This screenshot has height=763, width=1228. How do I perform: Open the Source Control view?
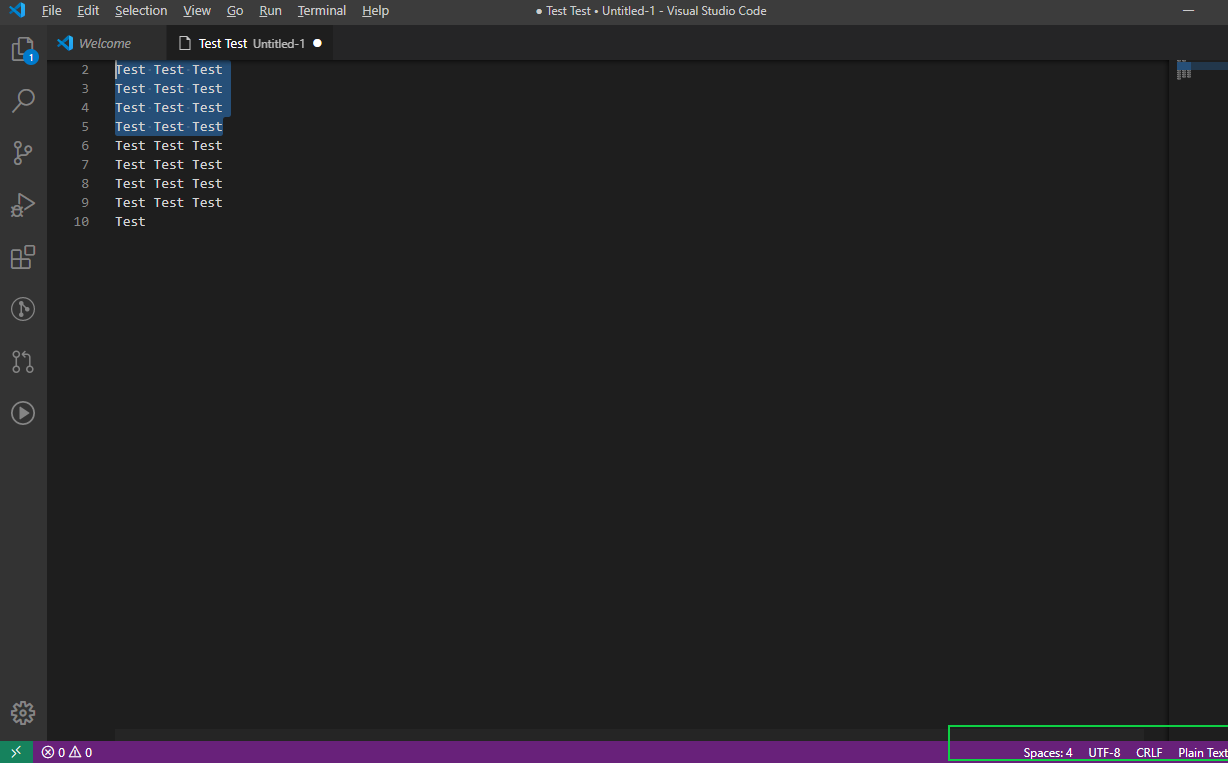click(x=22, y=152)
